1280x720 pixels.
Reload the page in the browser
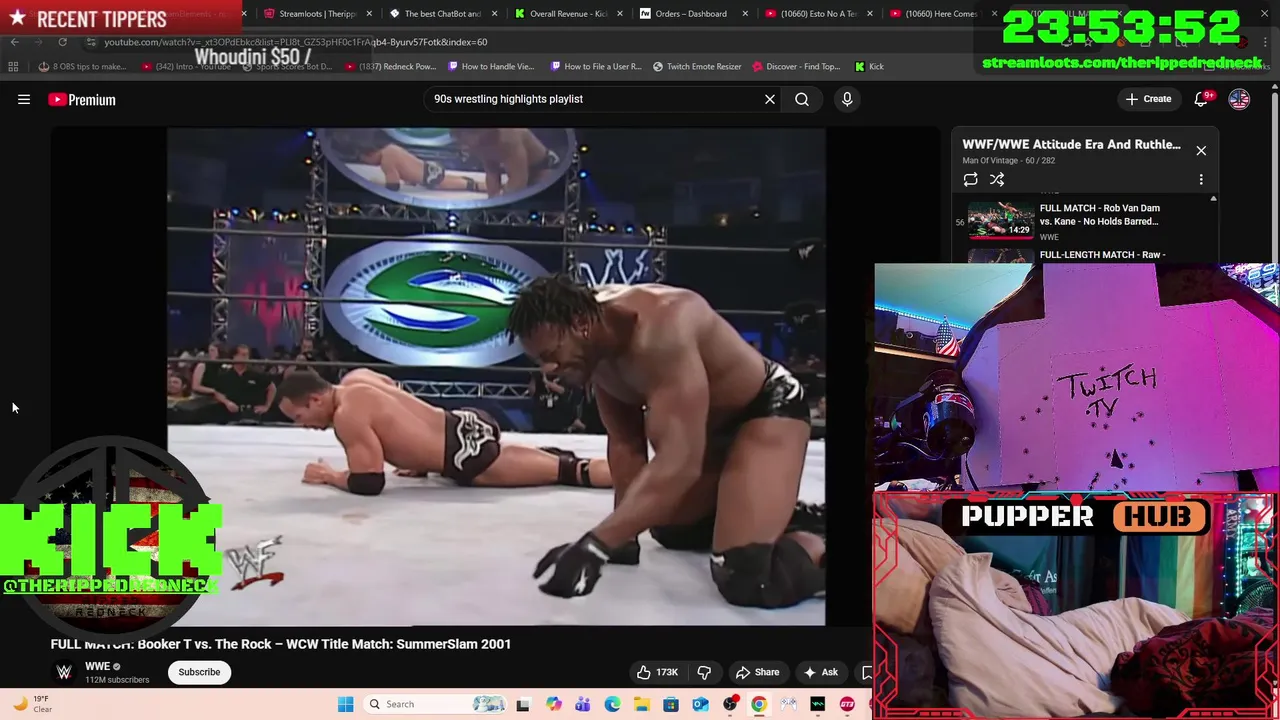[x=62, y=42]
